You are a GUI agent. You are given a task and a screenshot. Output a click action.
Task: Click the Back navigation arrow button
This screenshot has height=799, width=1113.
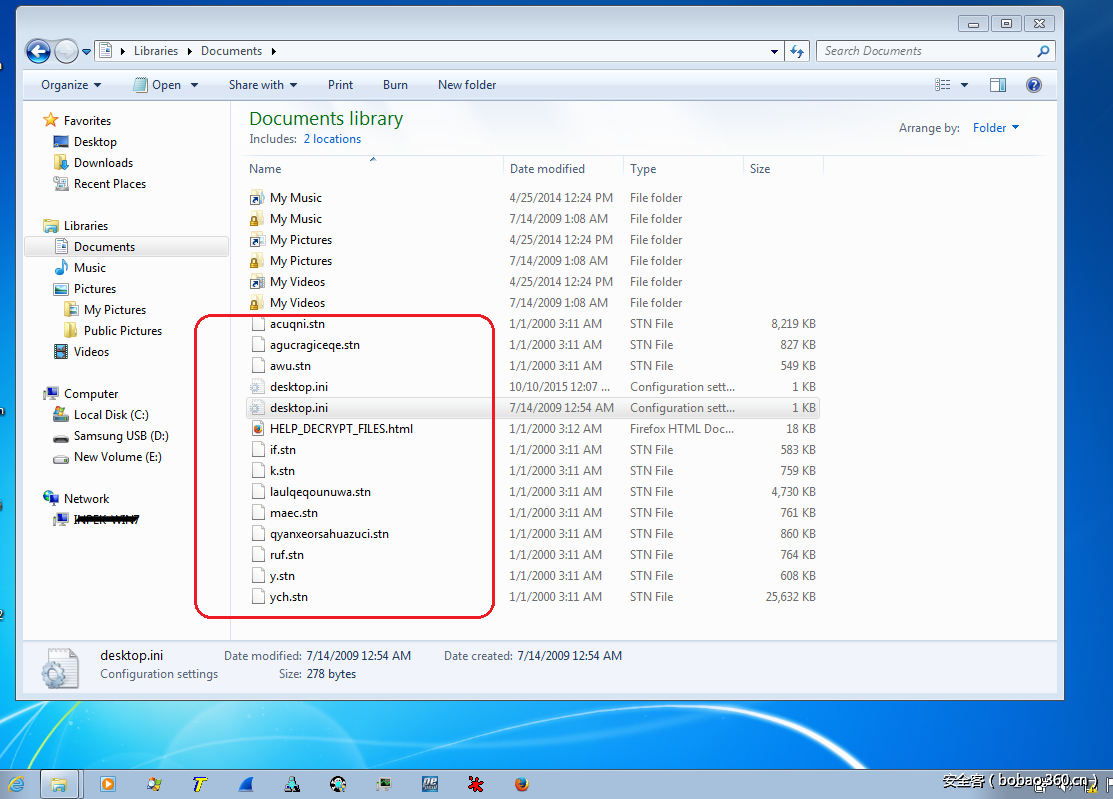pyautogui.click(x=38, y=51)
